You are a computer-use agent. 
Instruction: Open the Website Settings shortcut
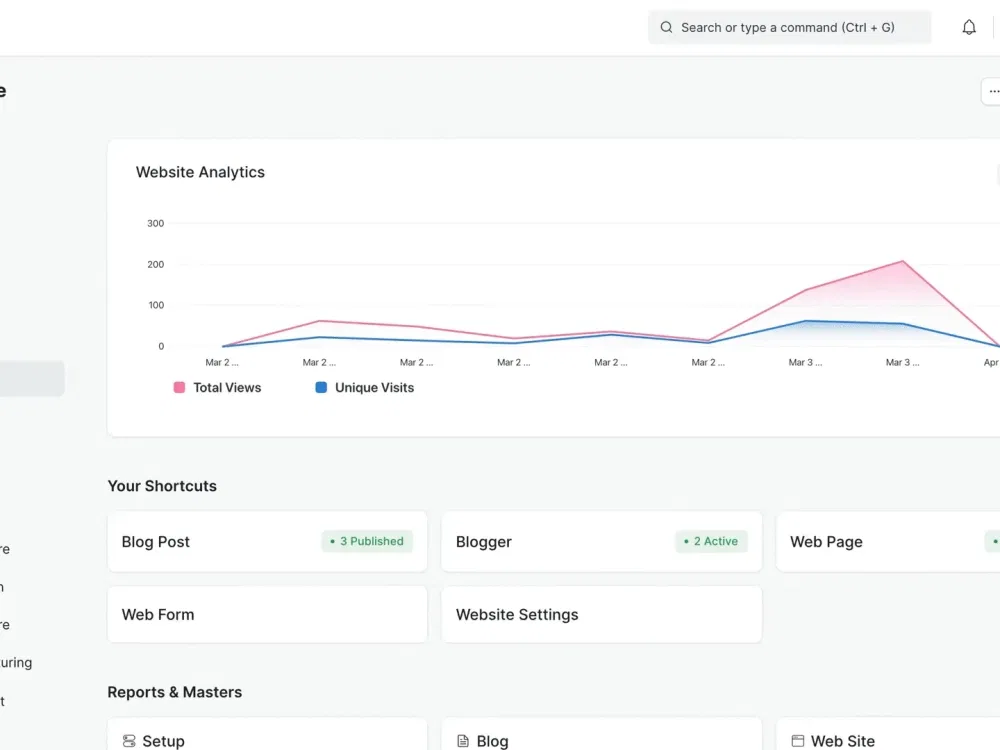coord(601,615)
